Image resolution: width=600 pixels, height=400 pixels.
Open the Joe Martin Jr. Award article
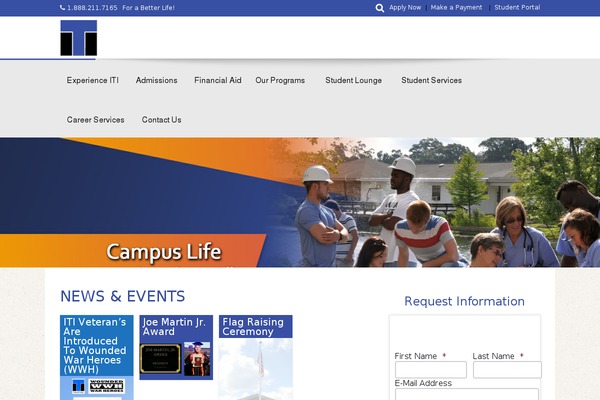(x=174, y=327)
